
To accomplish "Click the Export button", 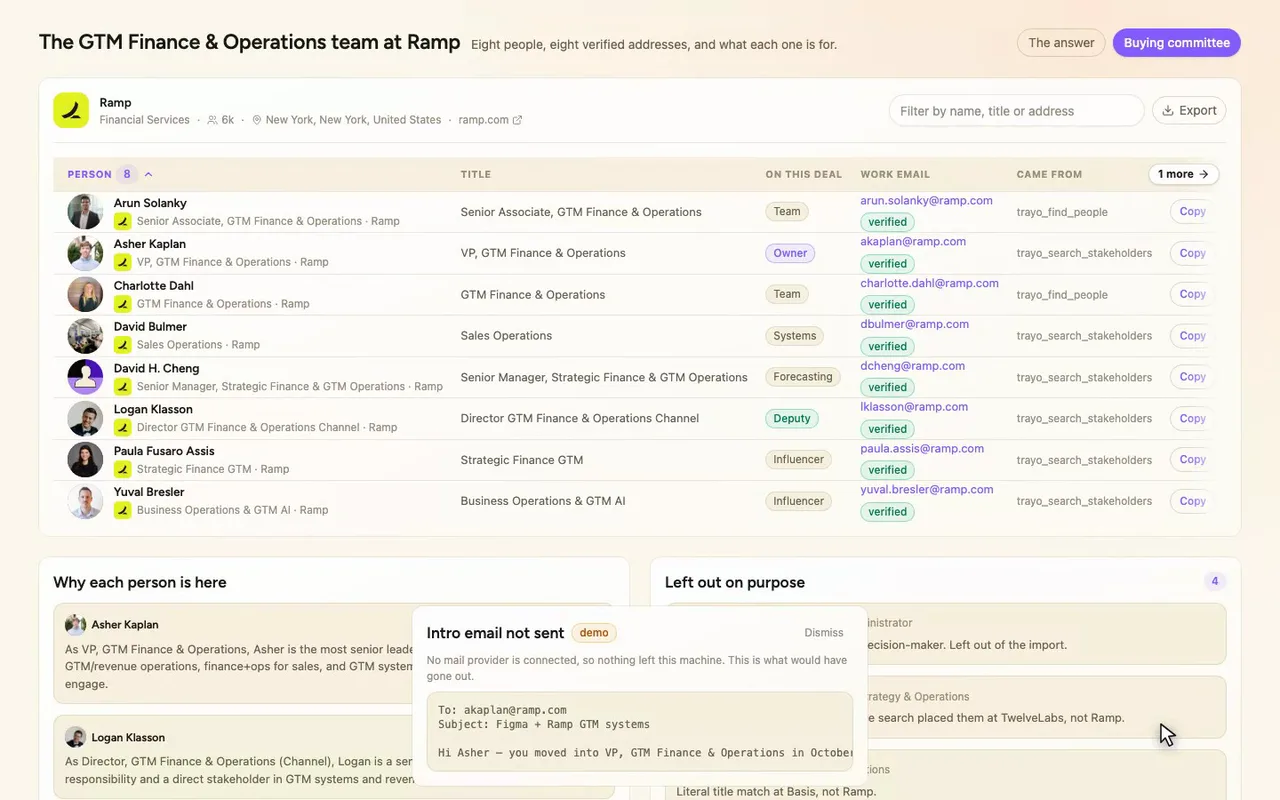I will (x=1189, y=111).
